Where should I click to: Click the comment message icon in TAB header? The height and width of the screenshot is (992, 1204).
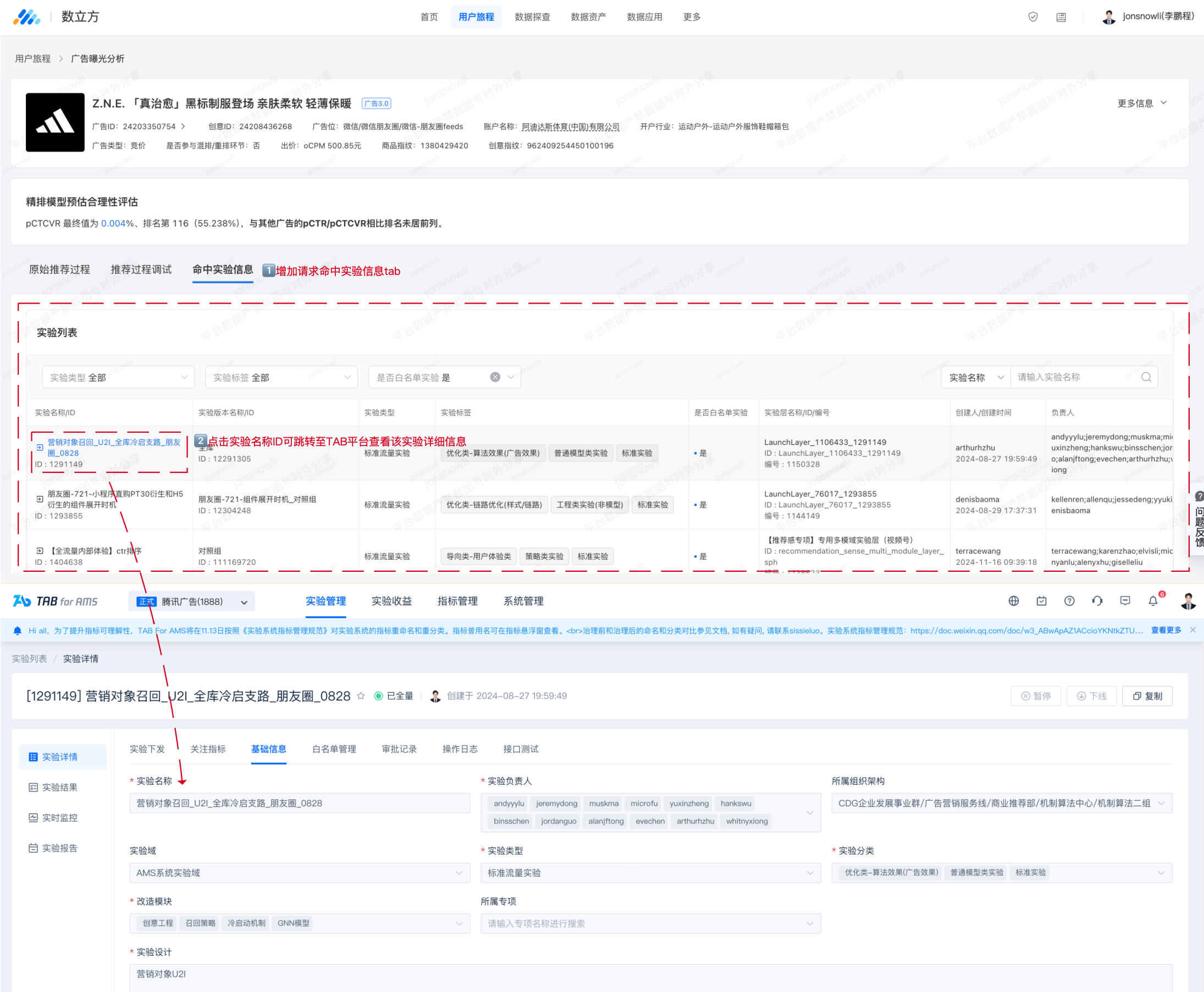coord(1125,601)
